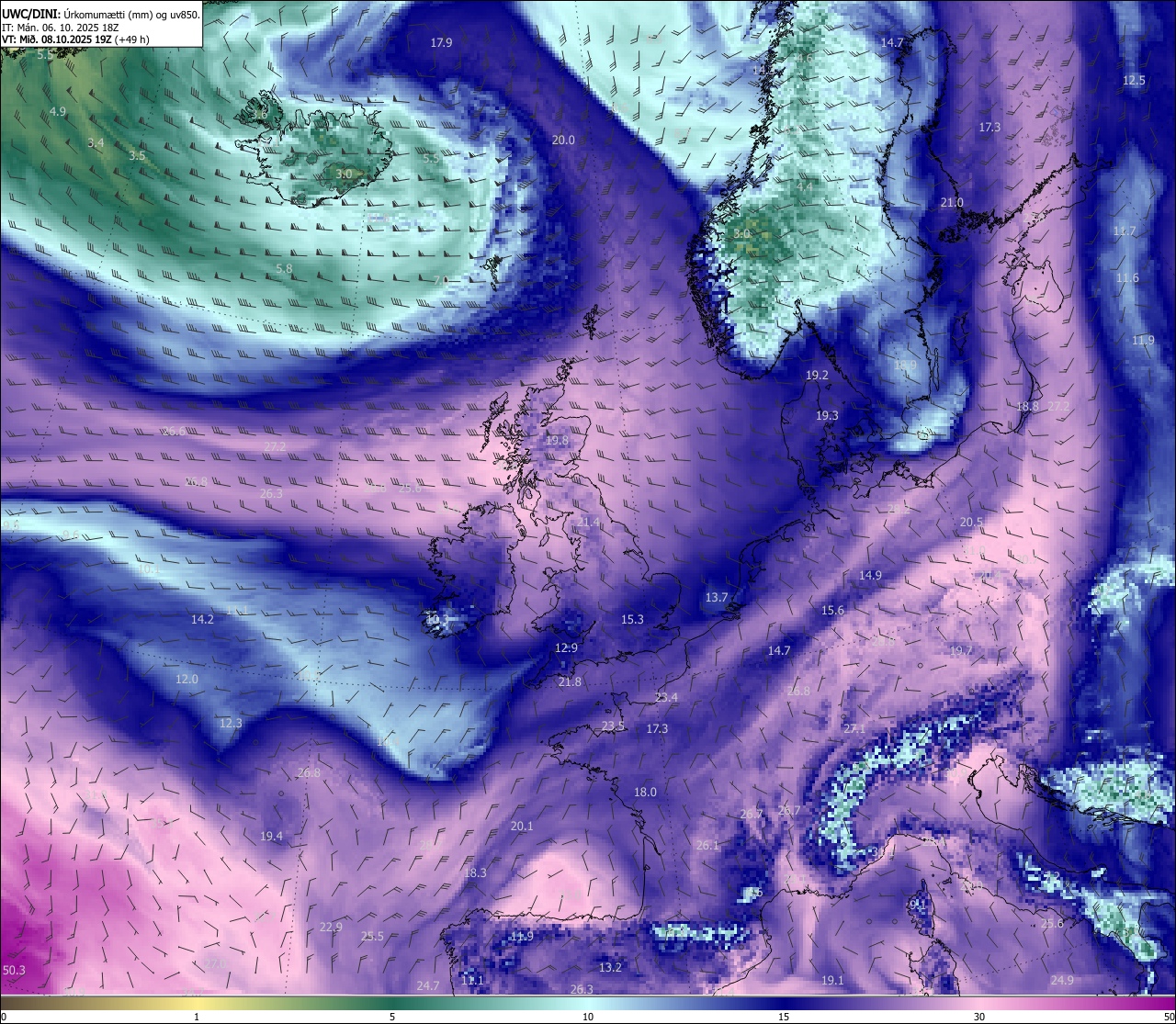Select the 17.9 value north of Iceland
The height and width of the screenshot is (1024, 1176).
(442, 43)
